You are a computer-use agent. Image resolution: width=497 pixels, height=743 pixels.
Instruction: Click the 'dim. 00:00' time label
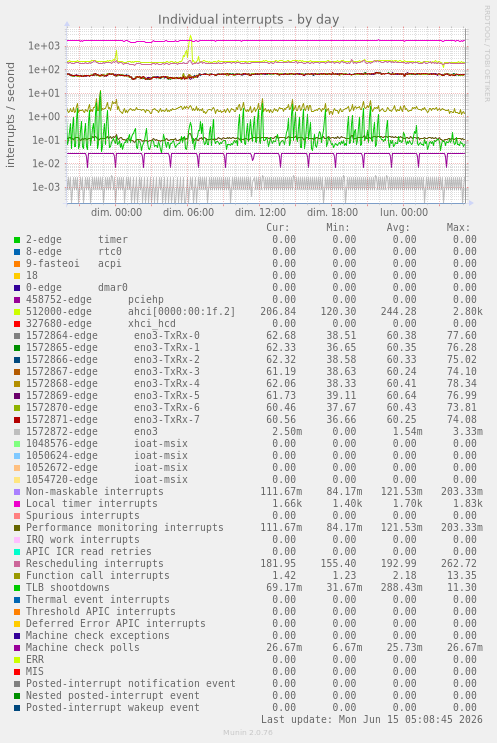point(116,212)
